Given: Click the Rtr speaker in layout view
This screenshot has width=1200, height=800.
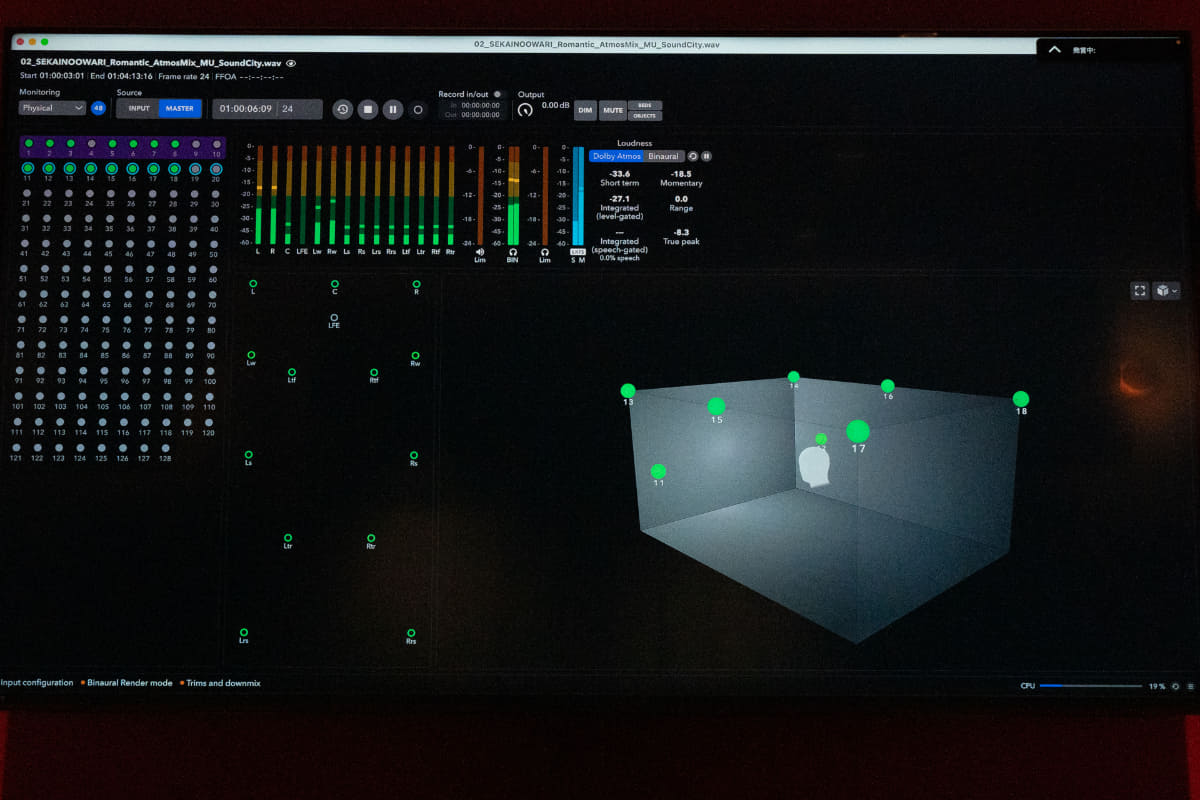Looking at the screenshot, I should 371,538.
